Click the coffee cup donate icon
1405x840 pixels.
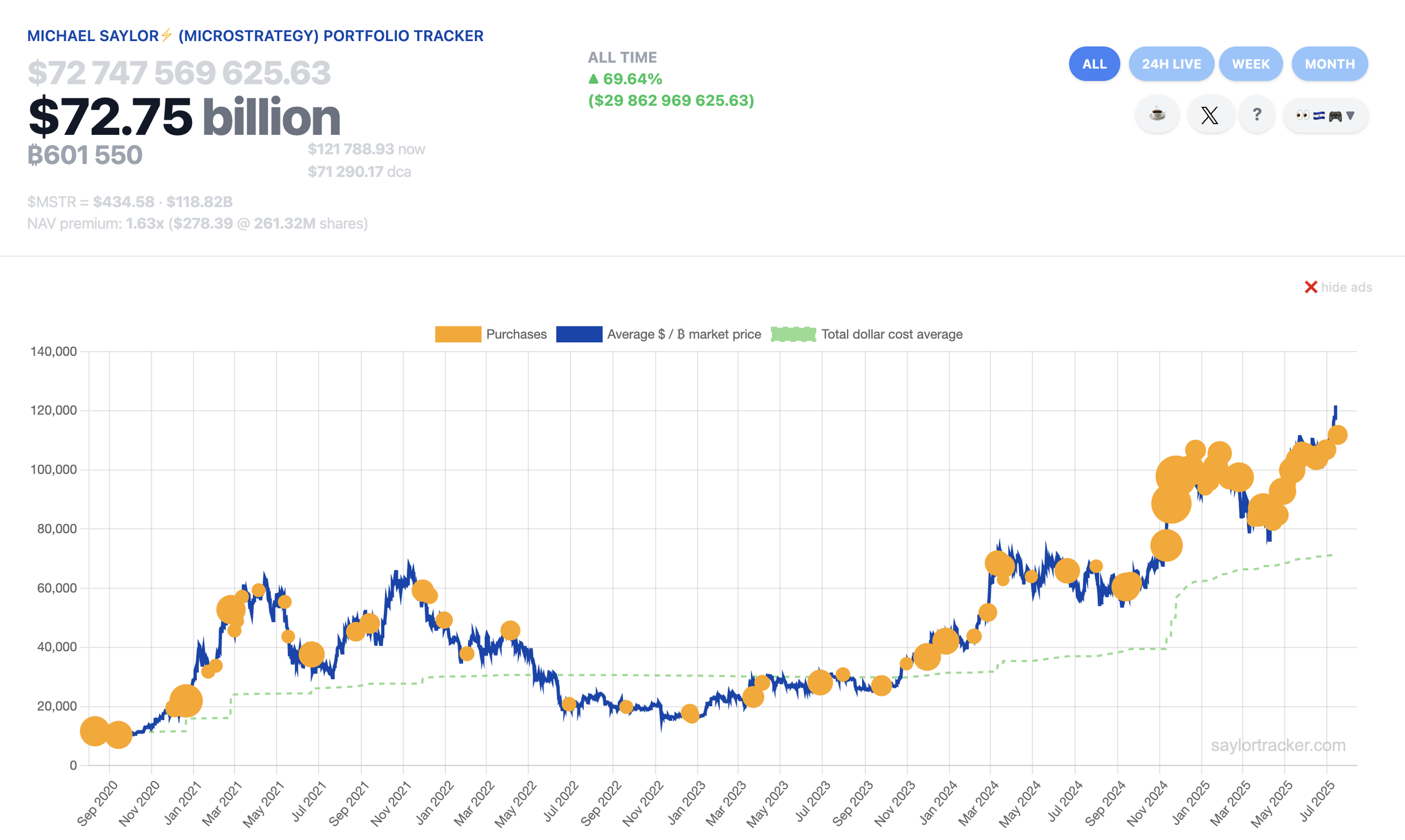click(x=1157, y=115)
